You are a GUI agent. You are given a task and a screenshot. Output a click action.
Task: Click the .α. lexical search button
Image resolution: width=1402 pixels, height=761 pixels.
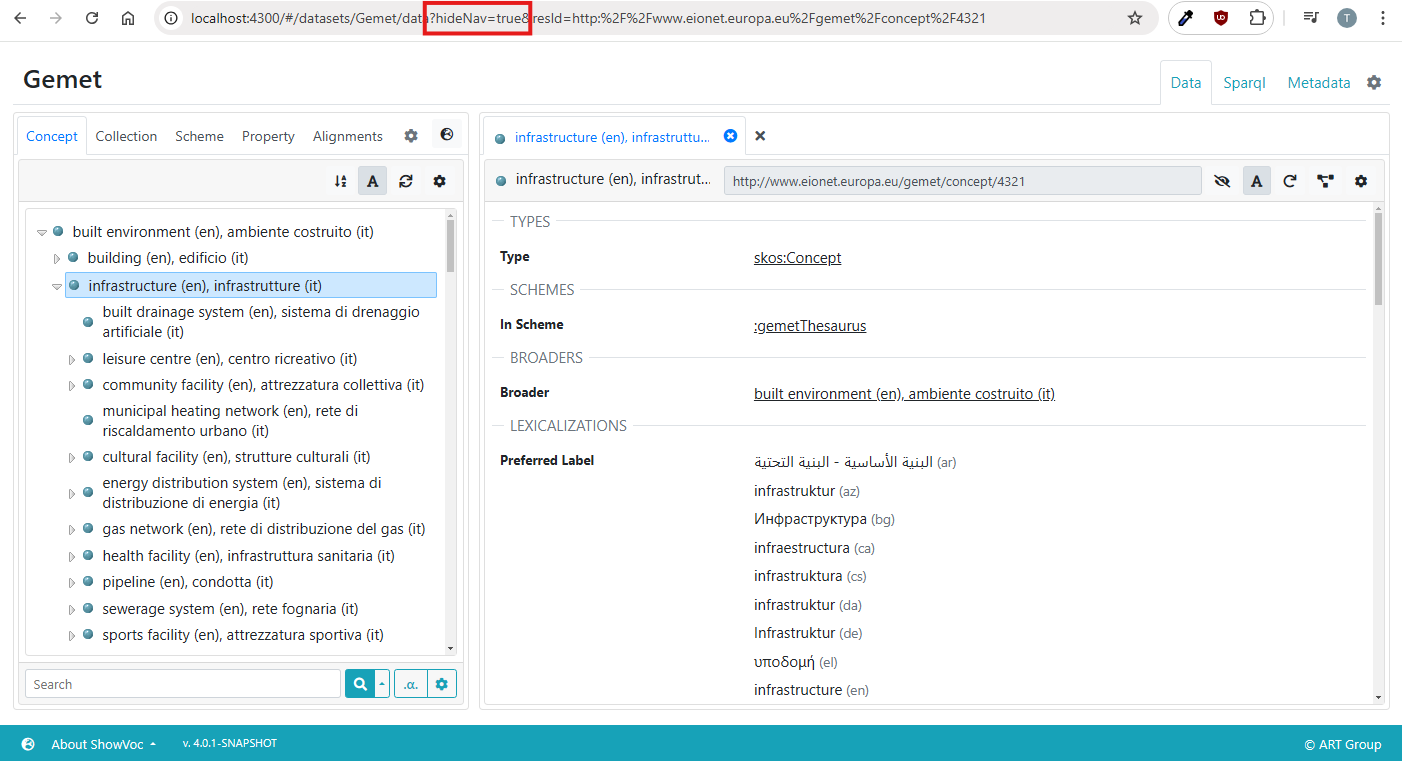click(411, 684)
